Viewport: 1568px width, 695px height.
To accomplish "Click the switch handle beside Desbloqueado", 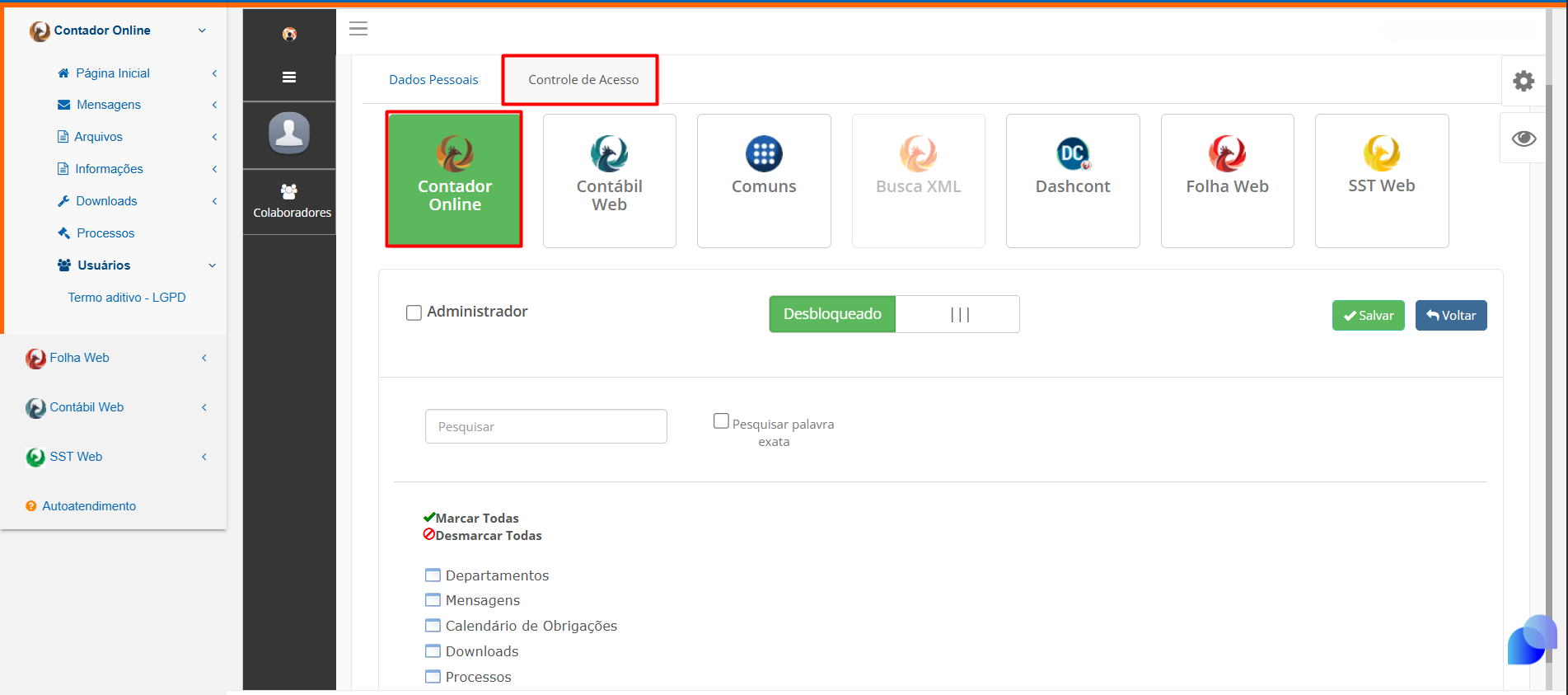I will [x=959, y=314].
